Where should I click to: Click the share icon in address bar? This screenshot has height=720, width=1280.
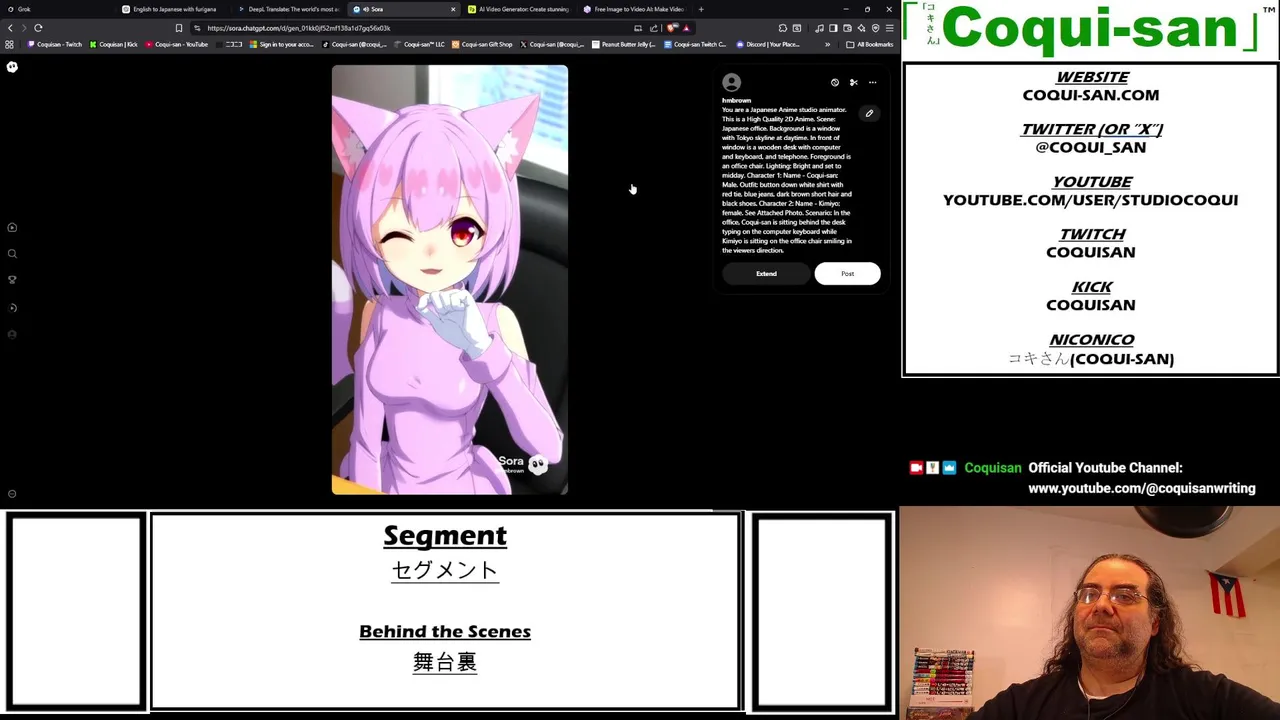[653, 28]
